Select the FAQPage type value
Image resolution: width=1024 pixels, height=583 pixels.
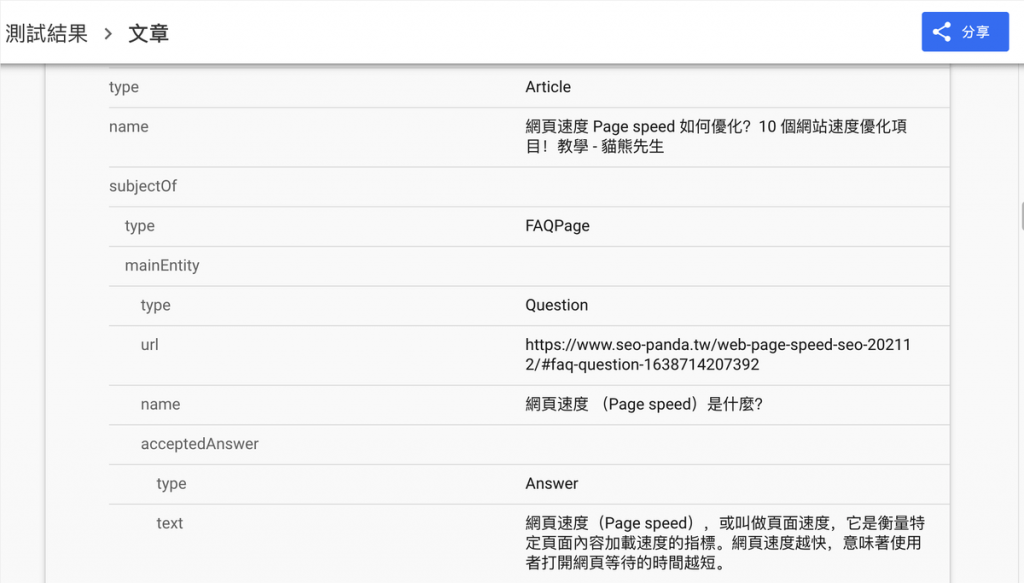click(557, 226)
